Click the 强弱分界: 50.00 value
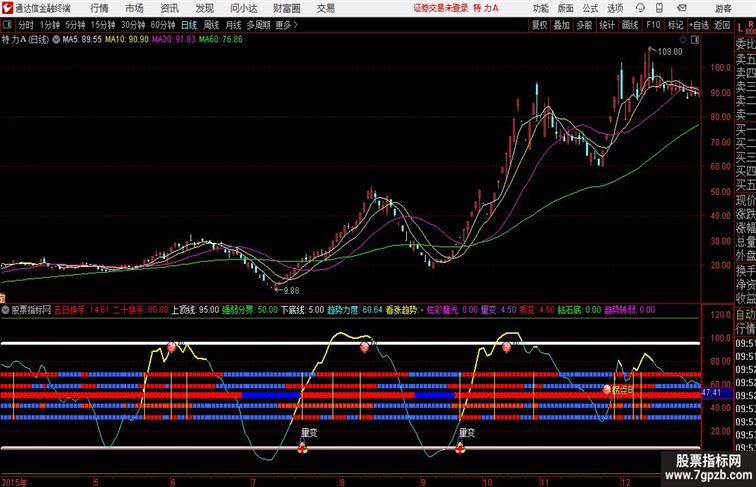756x487 pixels. click(250, 310)
